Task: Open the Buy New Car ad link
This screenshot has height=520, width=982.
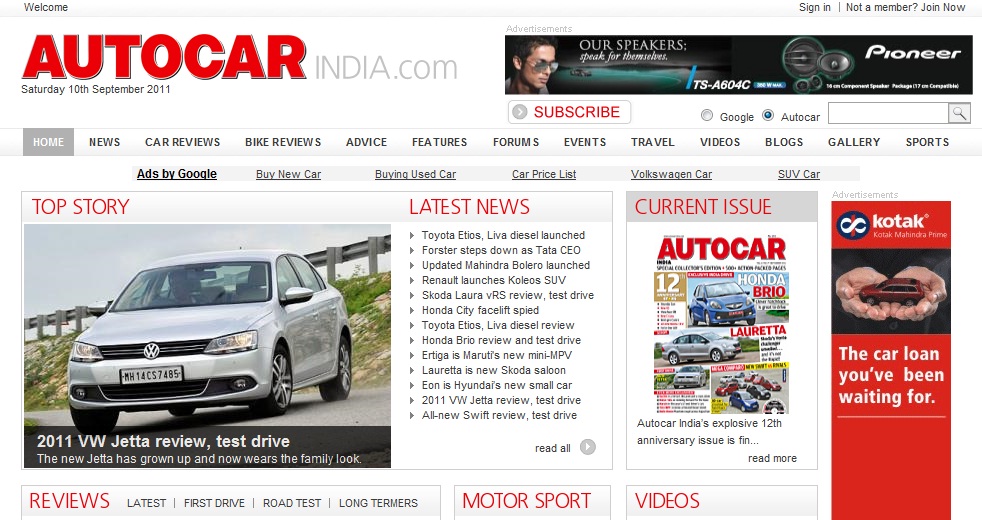Action: click(288, 174)
